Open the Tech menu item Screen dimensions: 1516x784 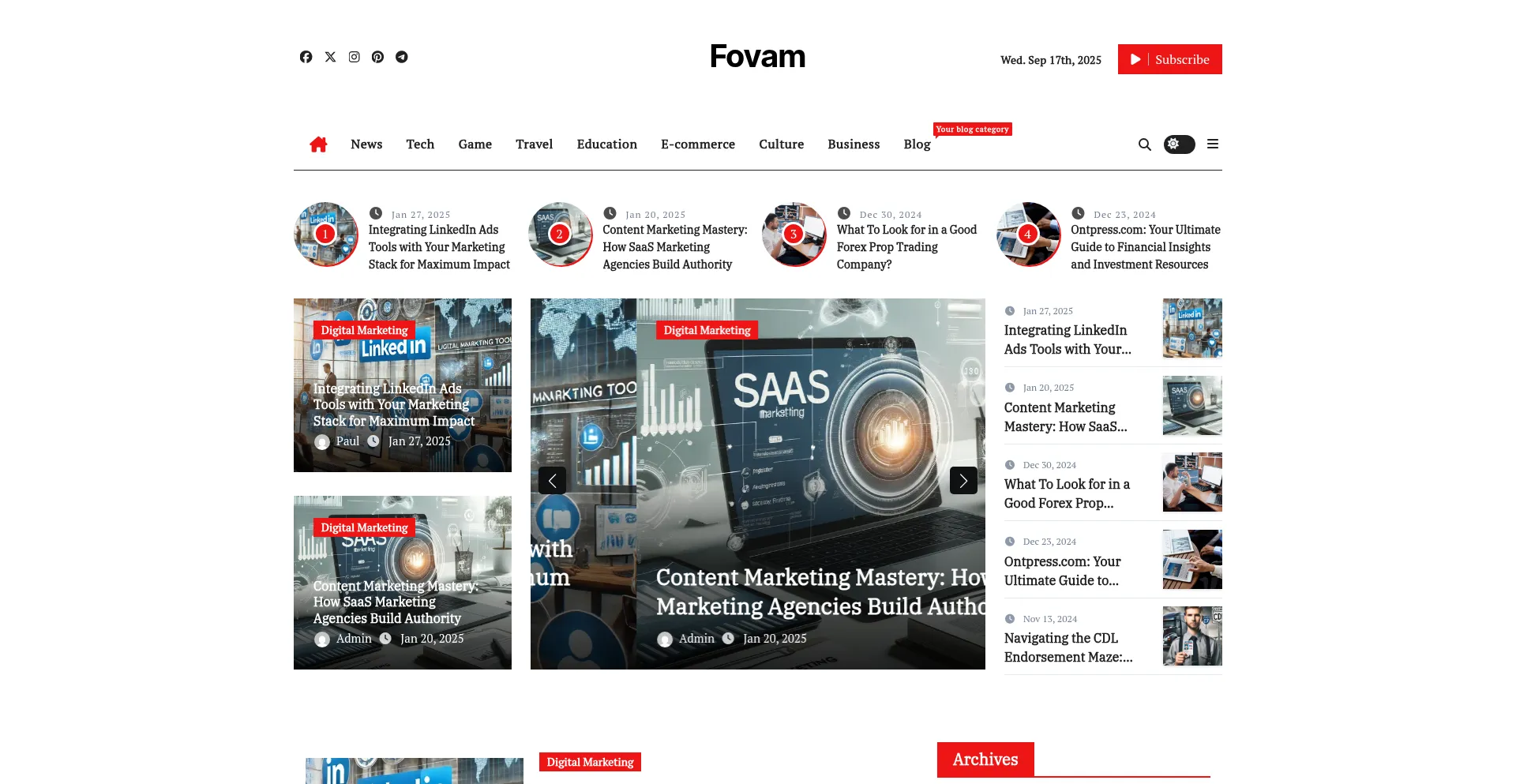(420, 144)
